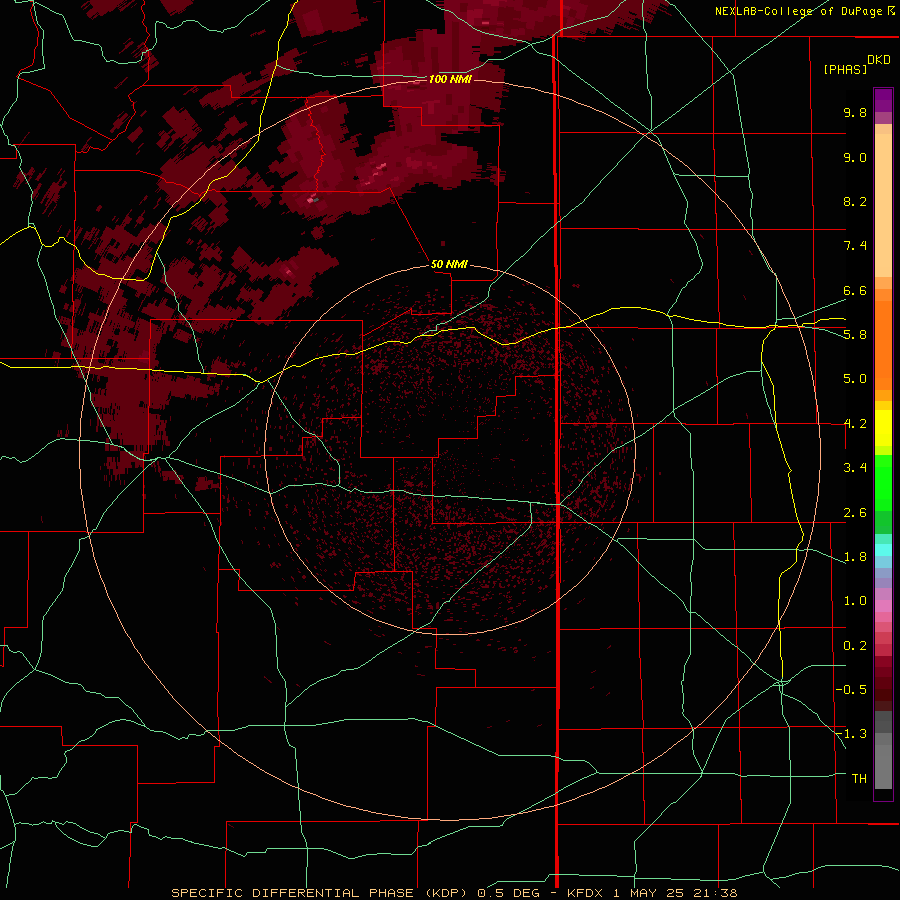This screenshot has width=900, height=900.
Task: Click the DKD units label above the scale
Action: tap(878, 60)
